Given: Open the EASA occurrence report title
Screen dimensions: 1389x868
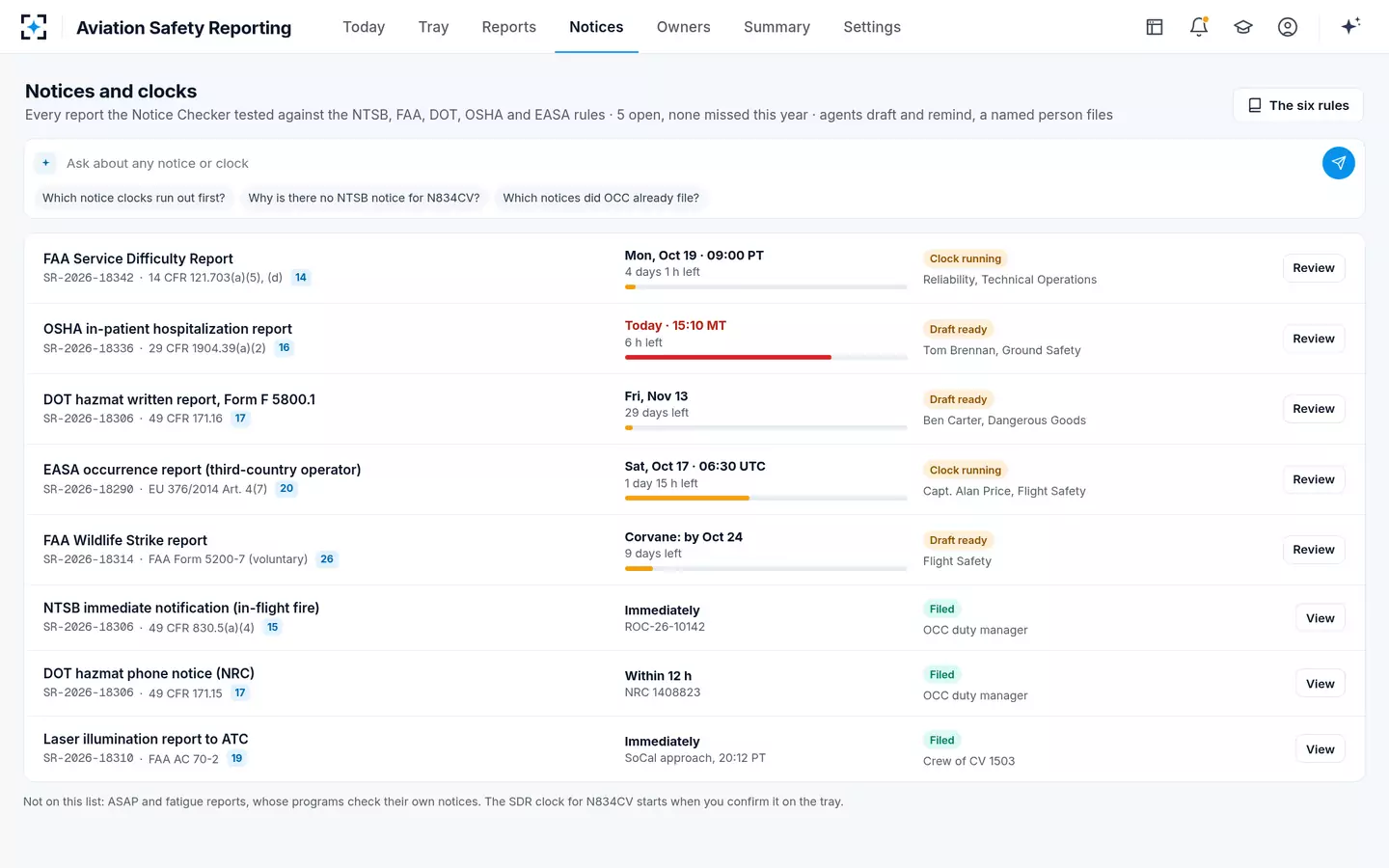Looking at the screenshot, I should (x=202, y=470).
